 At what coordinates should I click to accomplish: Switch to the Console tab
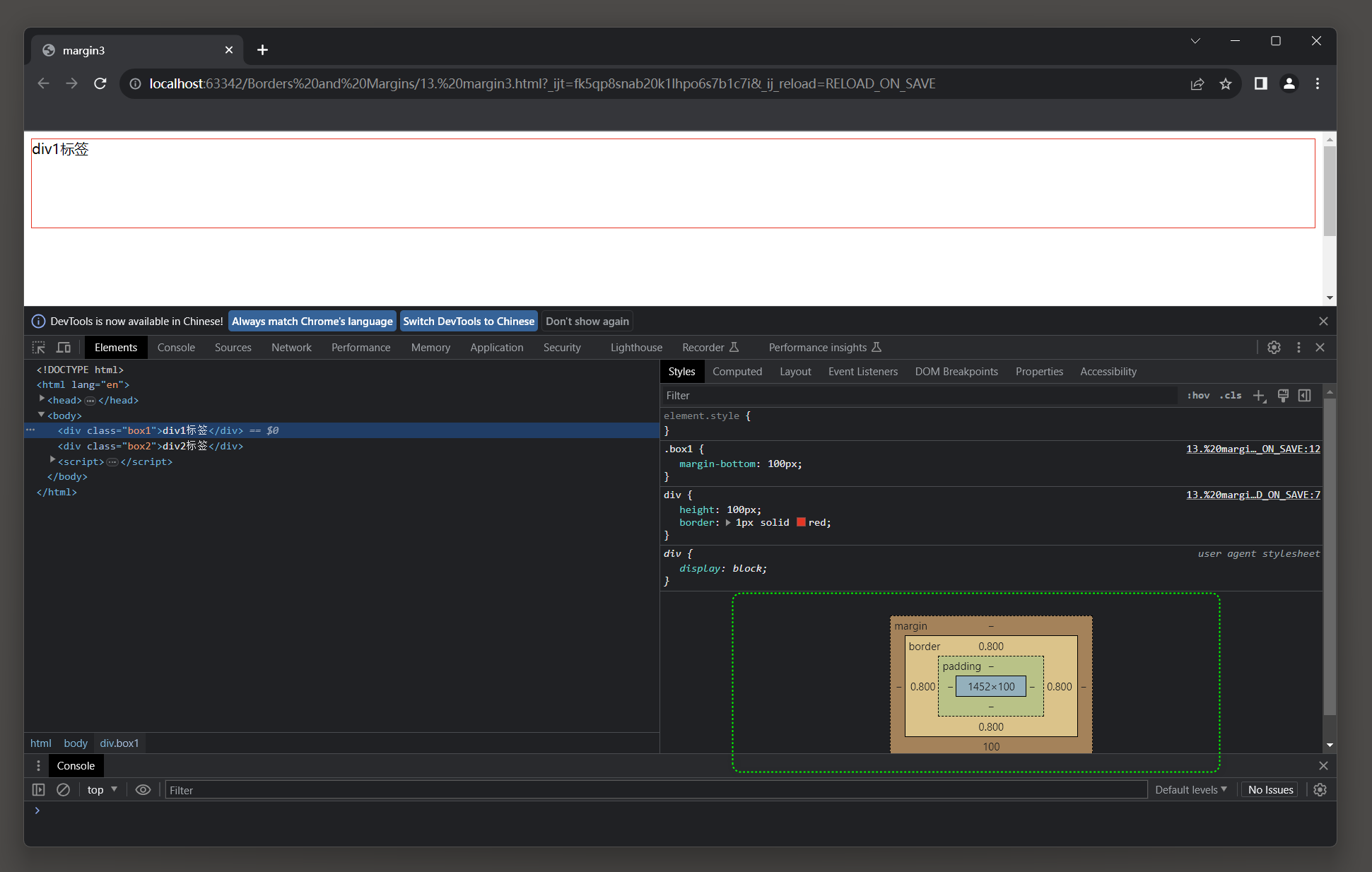(176, 348)
